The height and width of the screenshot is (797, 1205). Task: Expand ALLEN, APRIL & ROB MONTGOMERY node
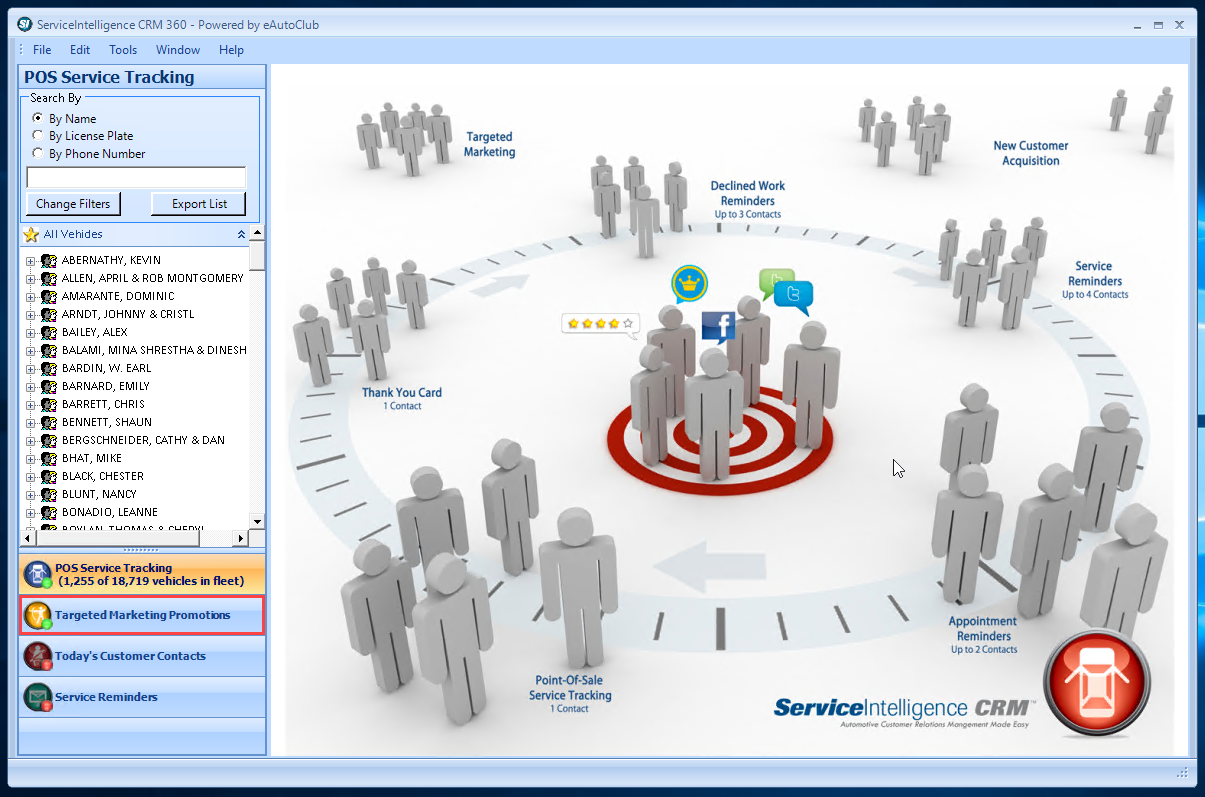[x=30, y=279]
